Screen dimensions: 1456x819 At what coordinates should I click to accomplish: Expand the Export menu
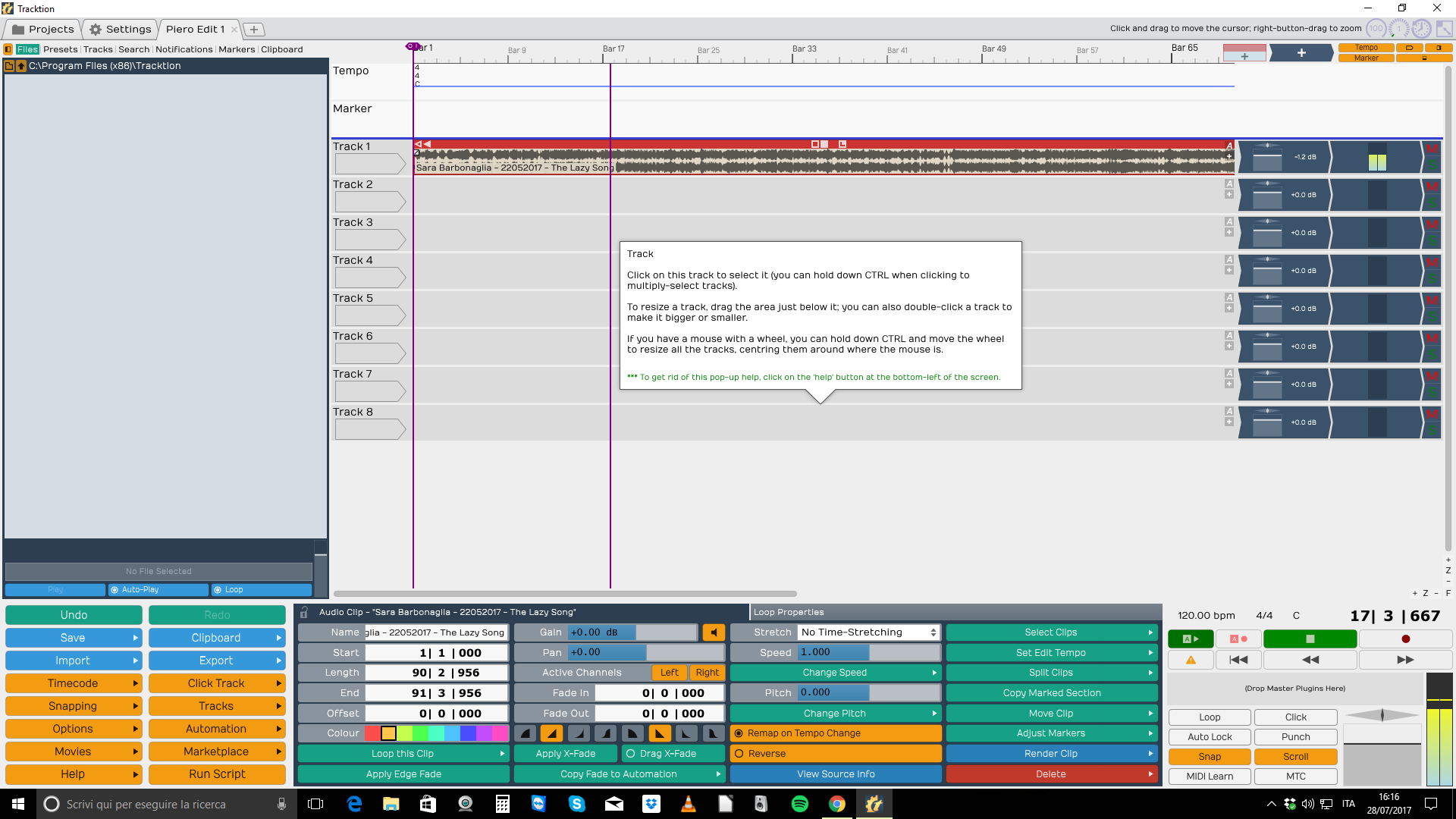(x=217, y=661)
